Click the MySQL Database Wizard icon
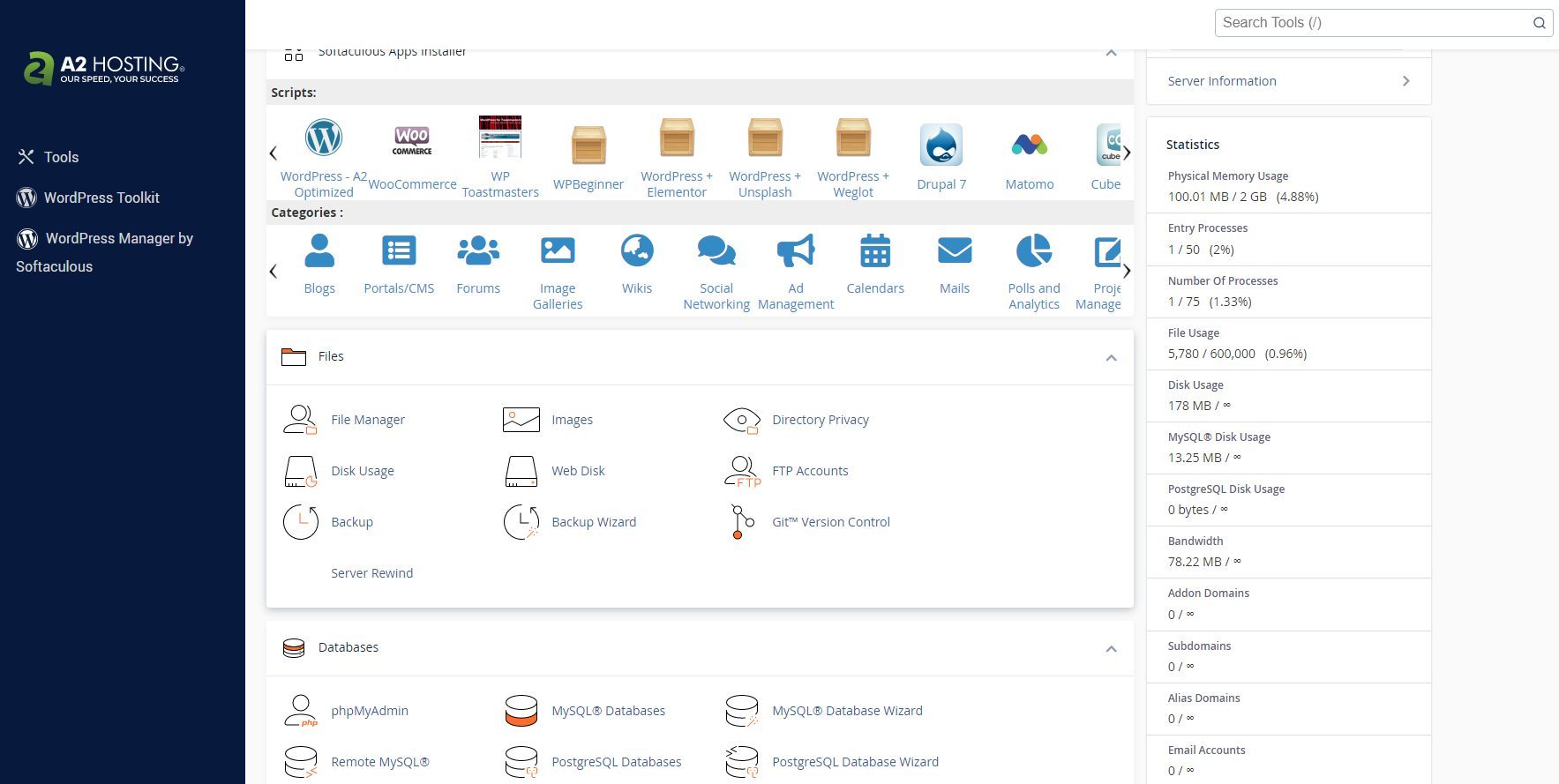 point(742,711)
